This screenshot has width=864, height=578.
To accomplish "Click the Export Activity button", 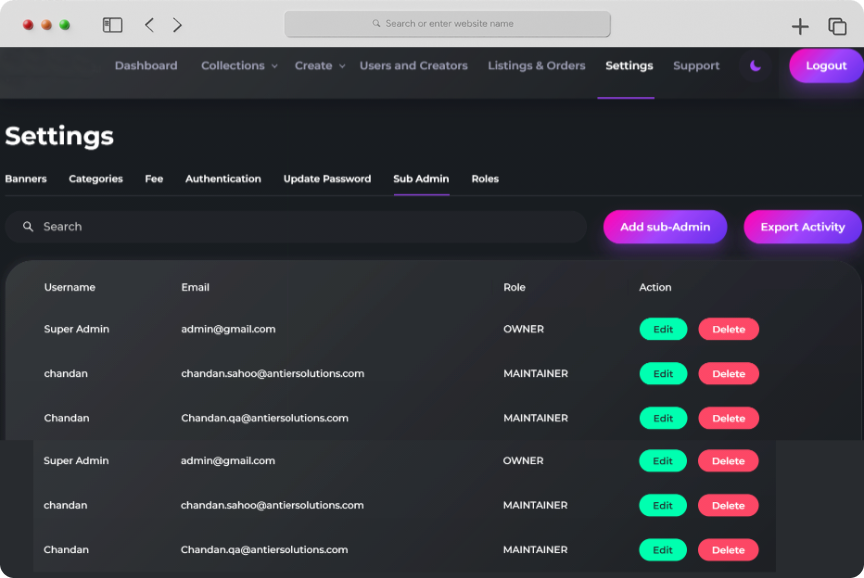I will coord(802,227).
